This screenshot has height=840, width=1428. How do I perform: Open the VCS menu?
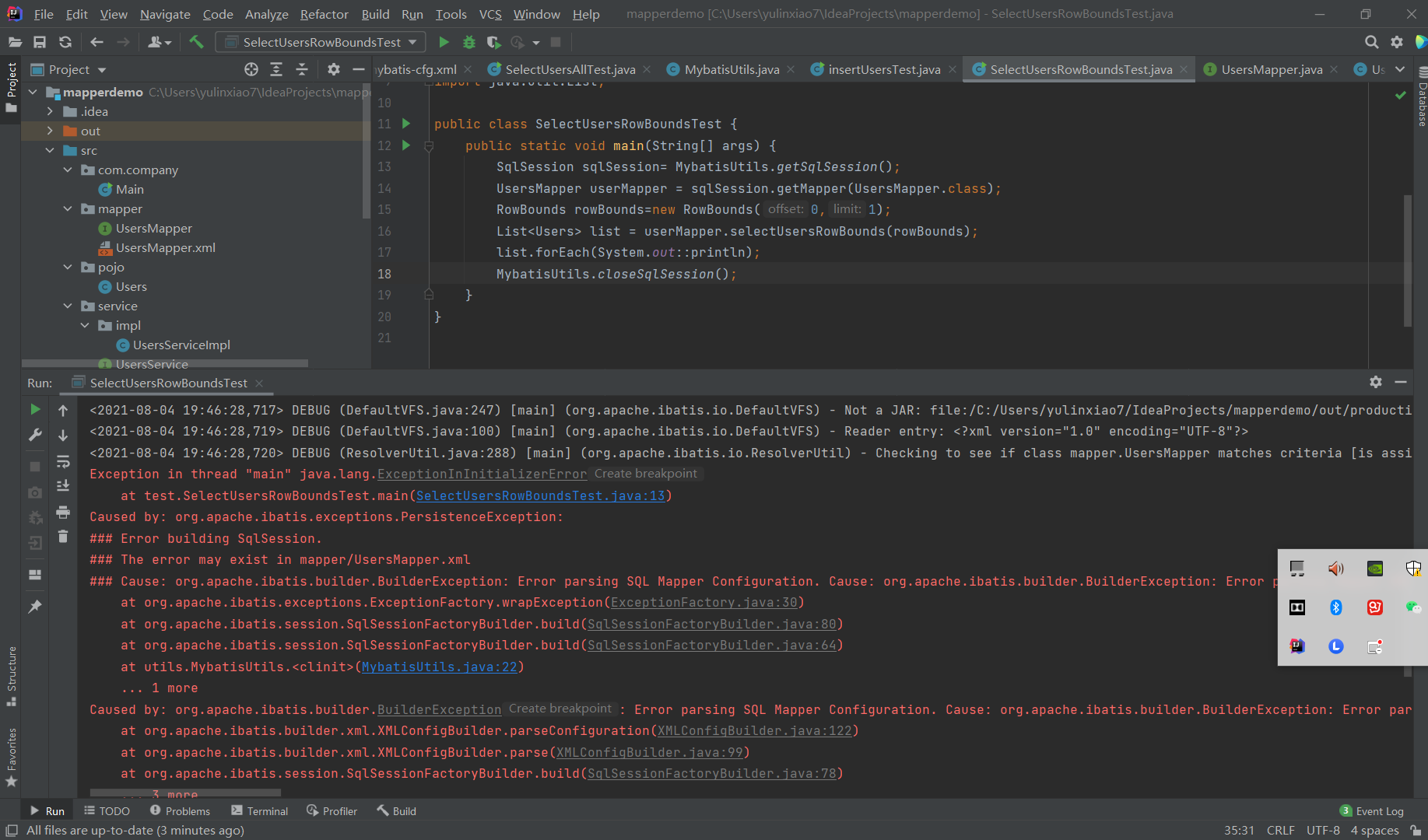490,14
